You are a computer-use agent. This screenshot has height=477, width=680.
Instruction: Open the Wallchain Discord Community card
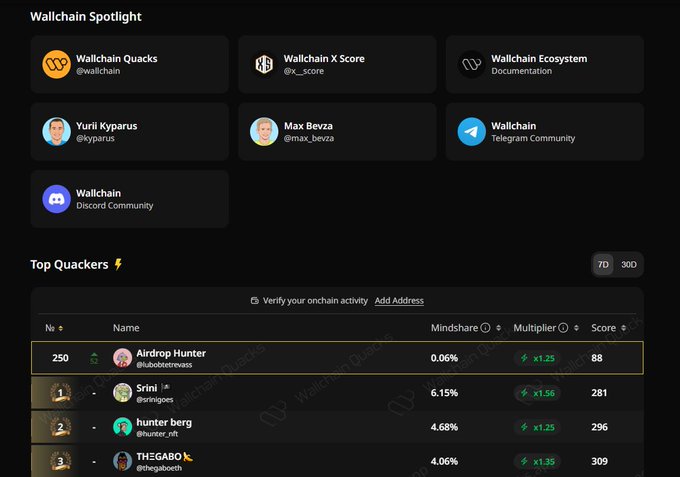click(130, 199)
